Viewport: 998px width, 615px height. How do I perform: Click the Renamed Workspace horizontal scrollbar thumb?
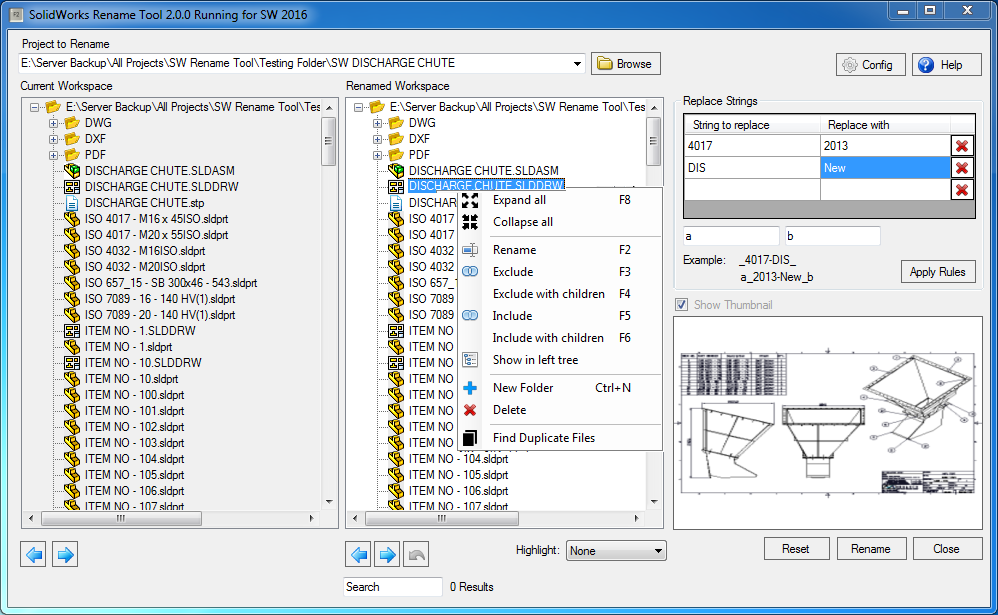(x=442, y=519)
